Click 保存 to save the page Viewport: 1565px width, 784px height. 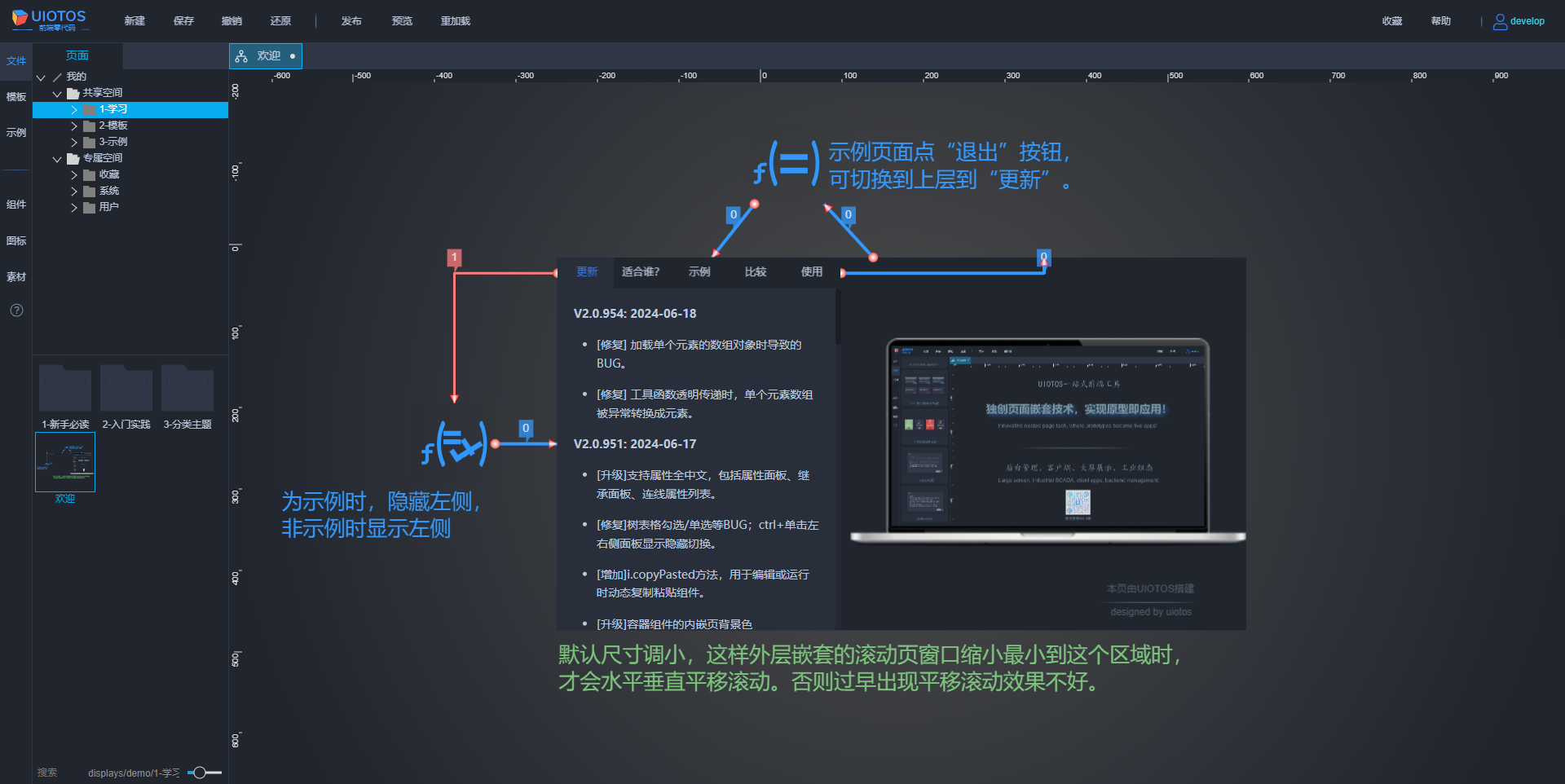click(183, 21)
